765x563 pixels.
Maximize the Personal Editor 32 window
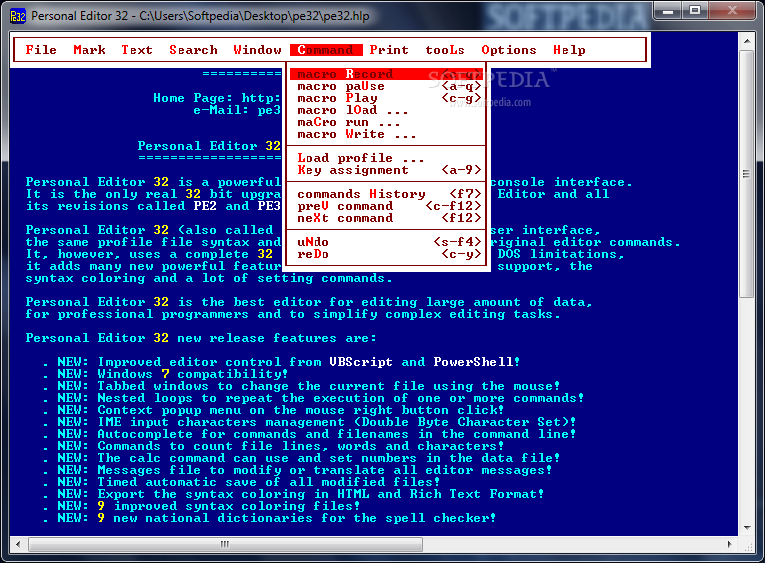point(695,11)
